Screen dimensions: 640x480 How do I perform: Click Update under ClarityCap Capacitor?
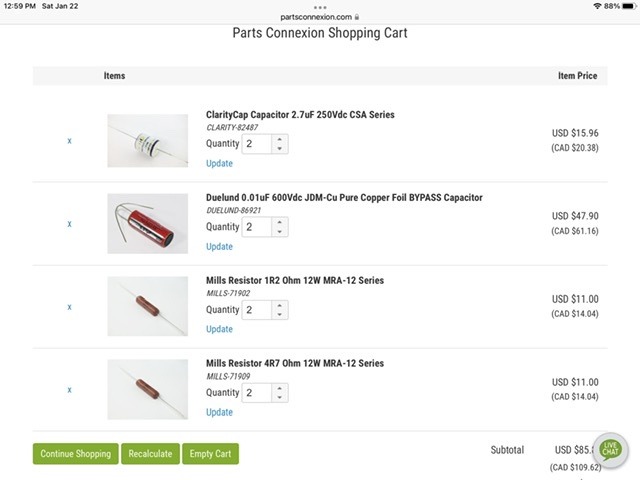(219, 163)
